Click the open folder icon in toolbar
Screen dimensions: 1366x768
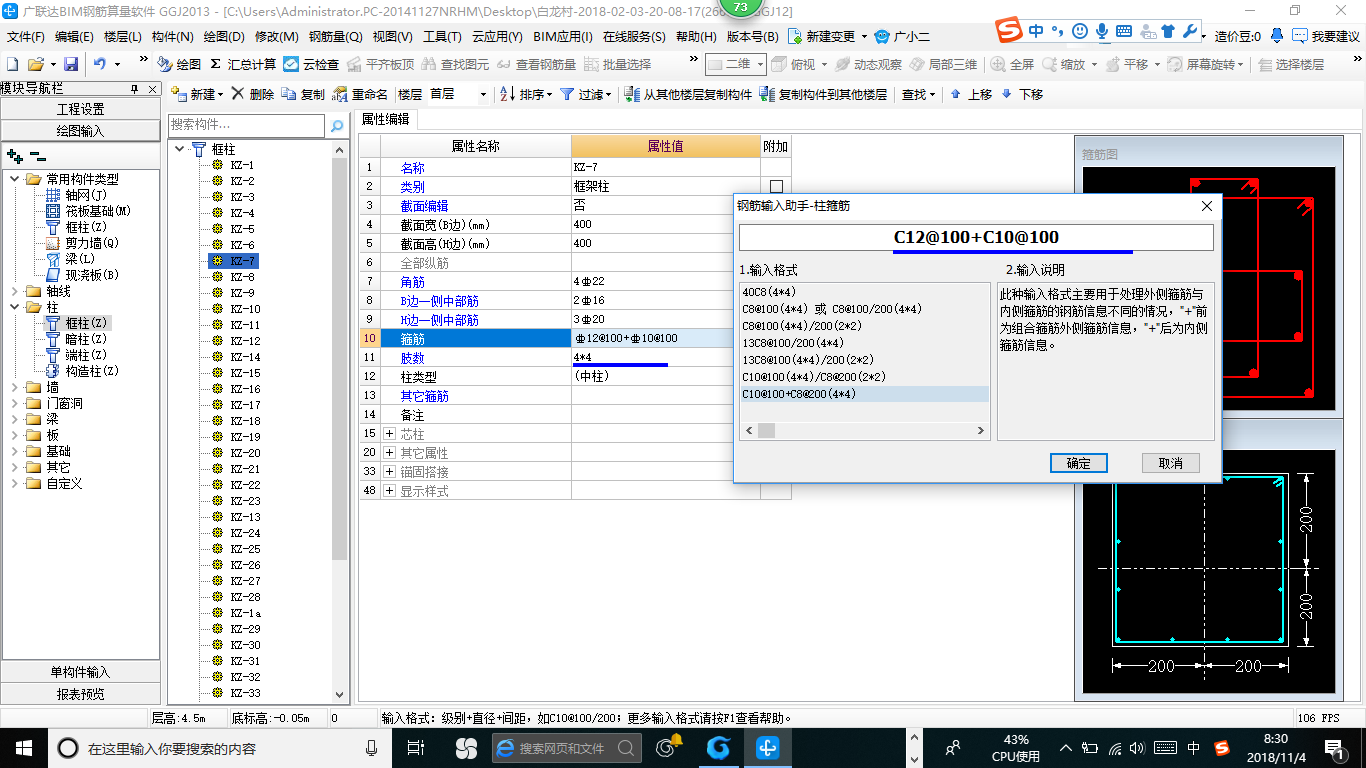(35, 64)
